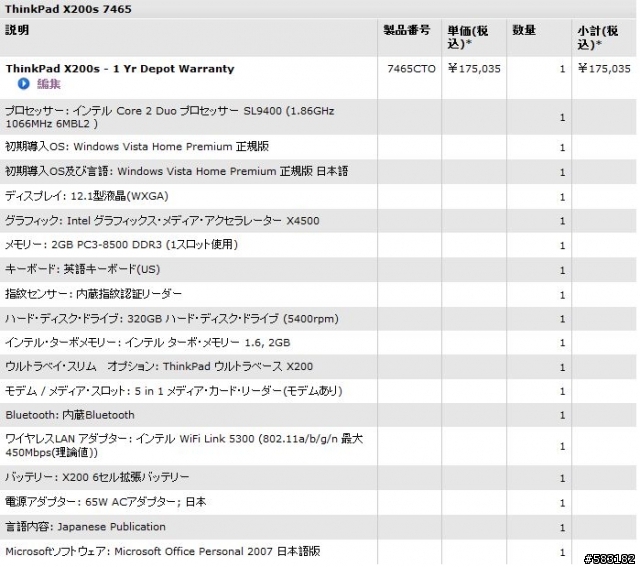
Task: Select the 5 in 1 メディア・カード・リーダー row
Action: (318, 391)
